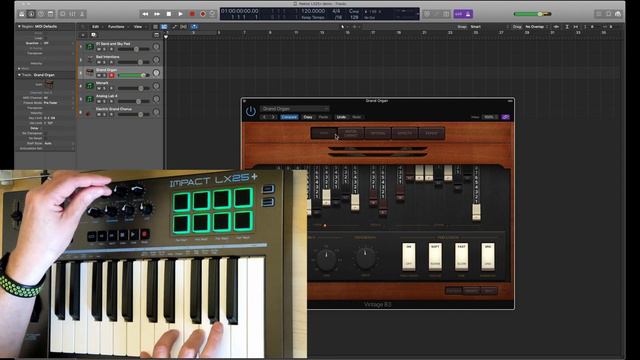Select the first tab of Vintage B3 organ

click(x=323, y=133)
